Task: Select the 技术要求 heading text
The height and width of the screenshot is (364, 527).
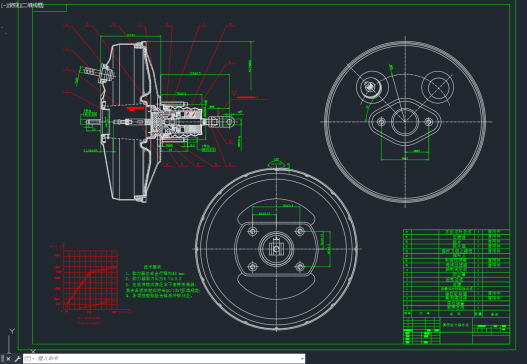Action: pos(152,267)
